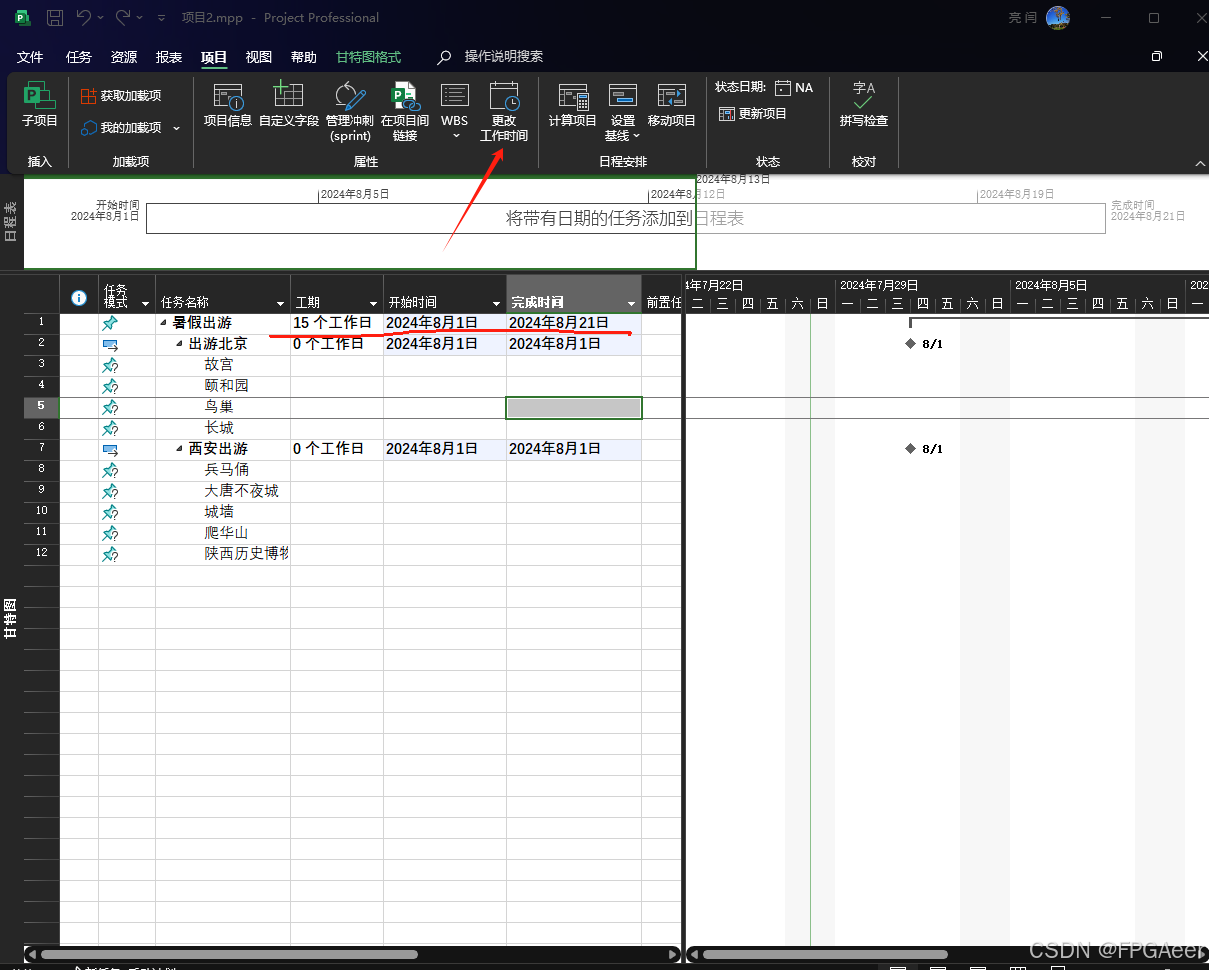Select the 长城 task name cell
1209x970 pixels.
pyautogui.click(x=223, y=428)
